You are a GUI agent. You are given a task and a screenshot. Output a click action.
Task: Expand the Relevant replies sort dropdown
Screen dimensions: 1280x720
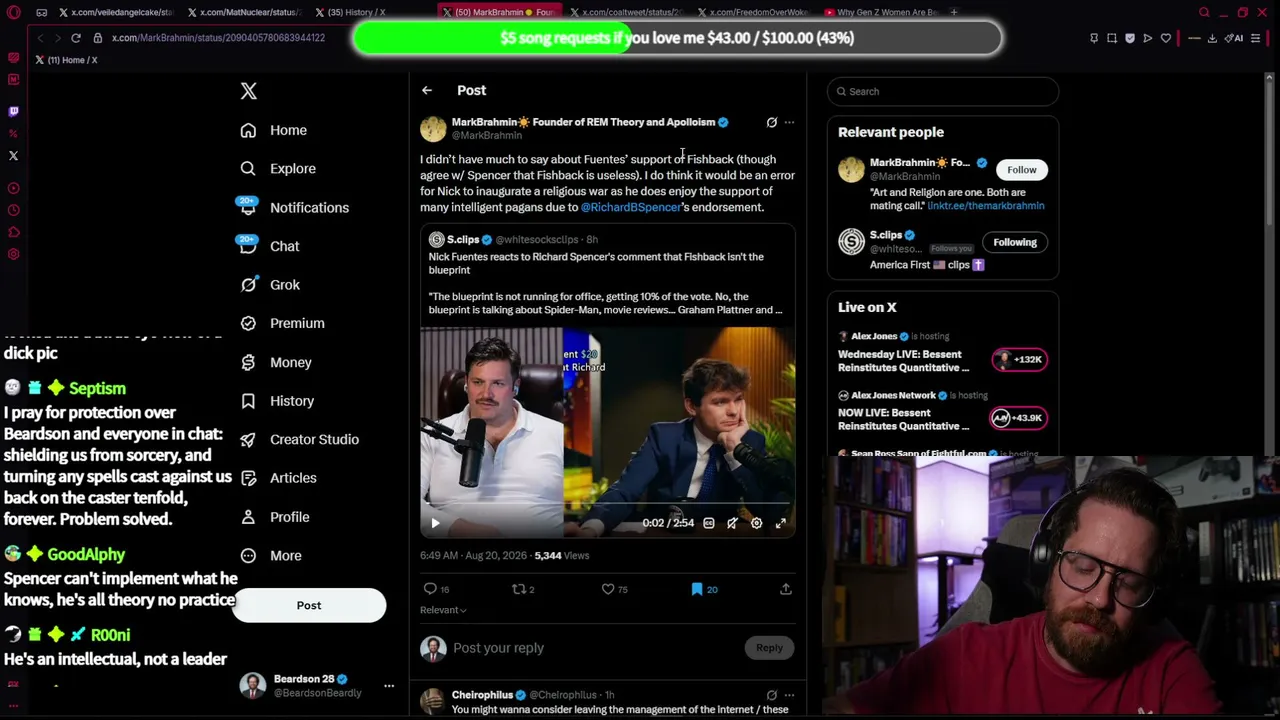point(443,610)
